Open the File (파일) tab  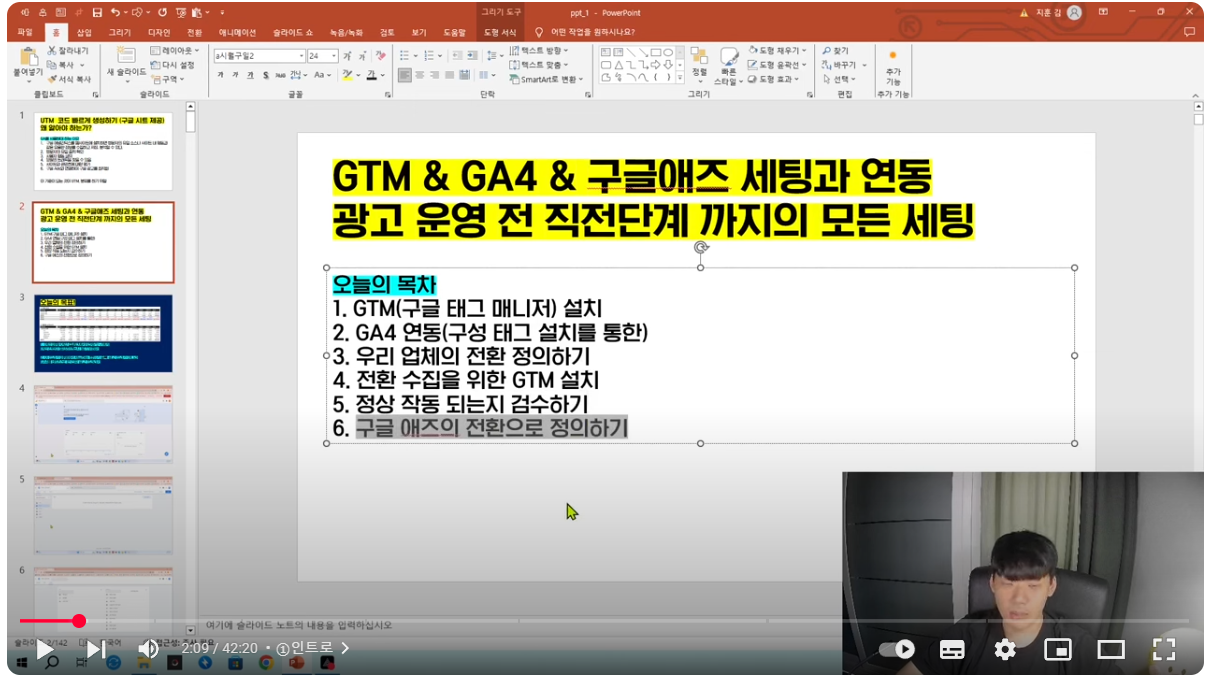[25, 32]
